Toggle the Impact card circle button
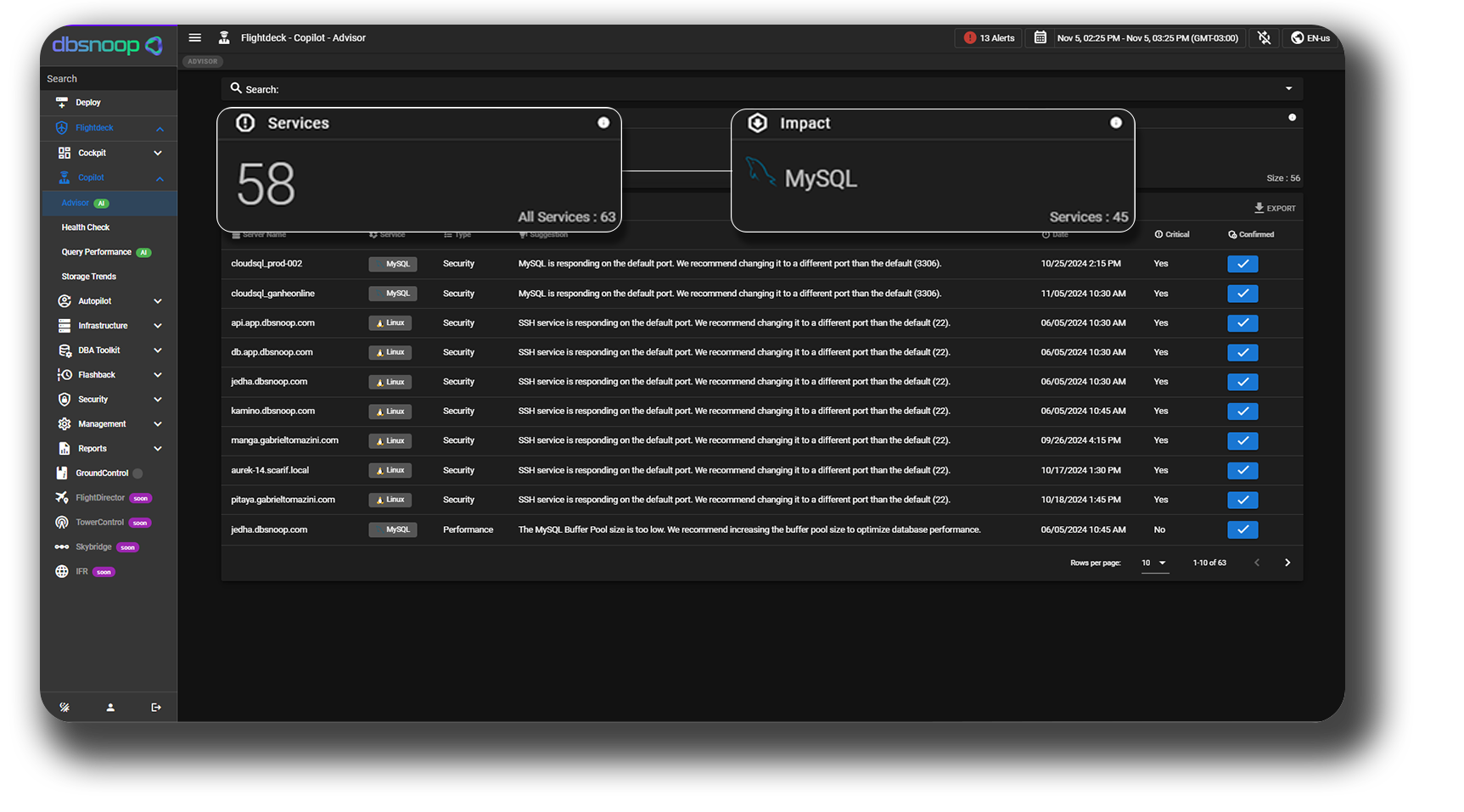Screen dimensions: 1464x812 pyautogui.click(x=1116, y=123)
